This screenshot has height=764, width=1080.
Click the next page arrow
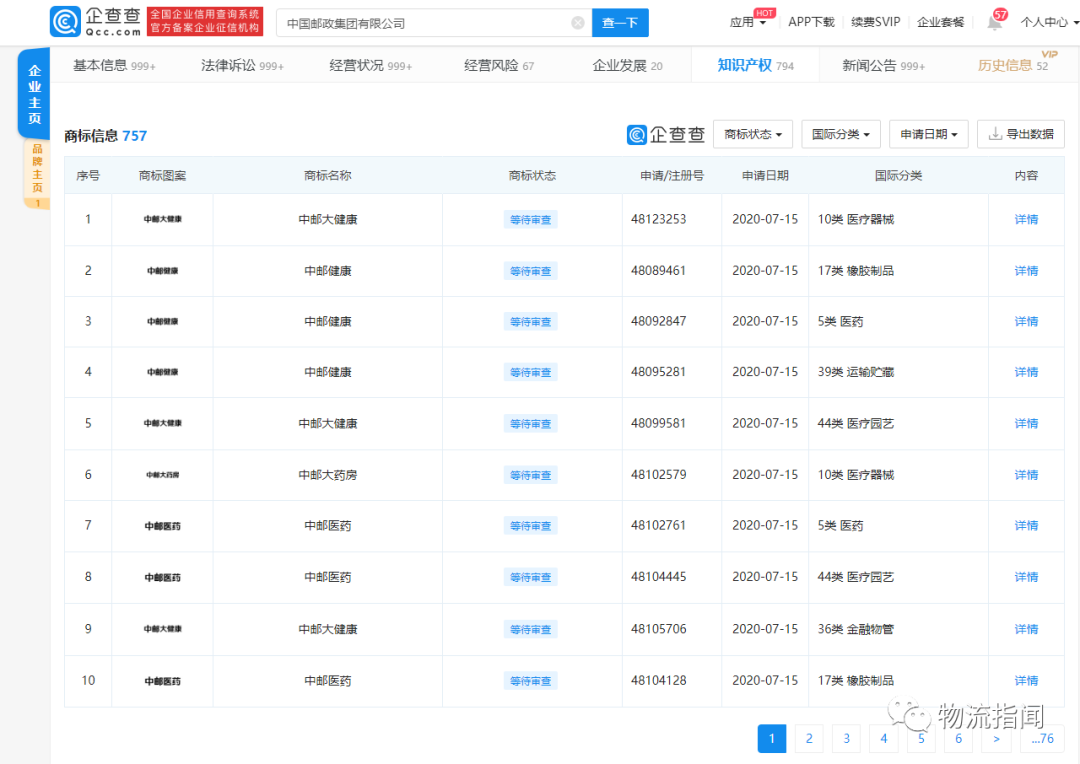(x=996, y=739)
